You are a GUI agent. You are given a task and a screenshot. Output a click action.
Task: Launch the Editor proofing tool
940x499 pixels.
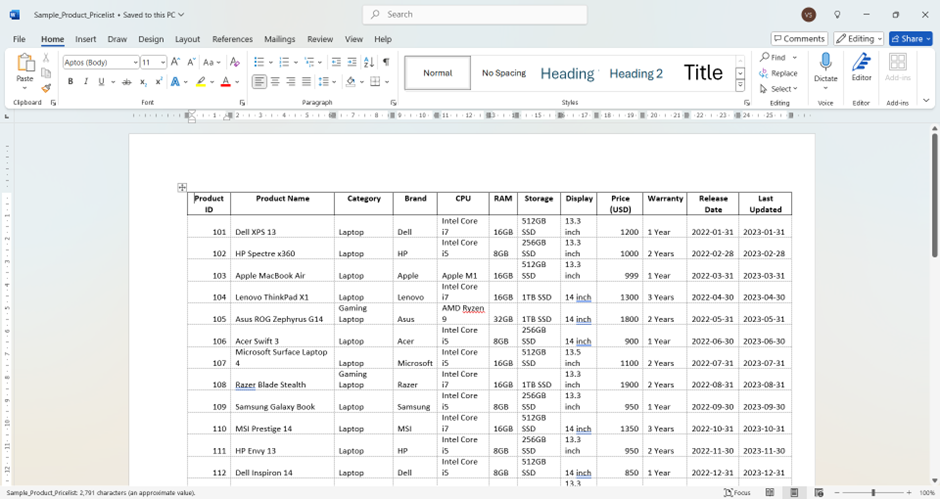[x=861, y=68]
